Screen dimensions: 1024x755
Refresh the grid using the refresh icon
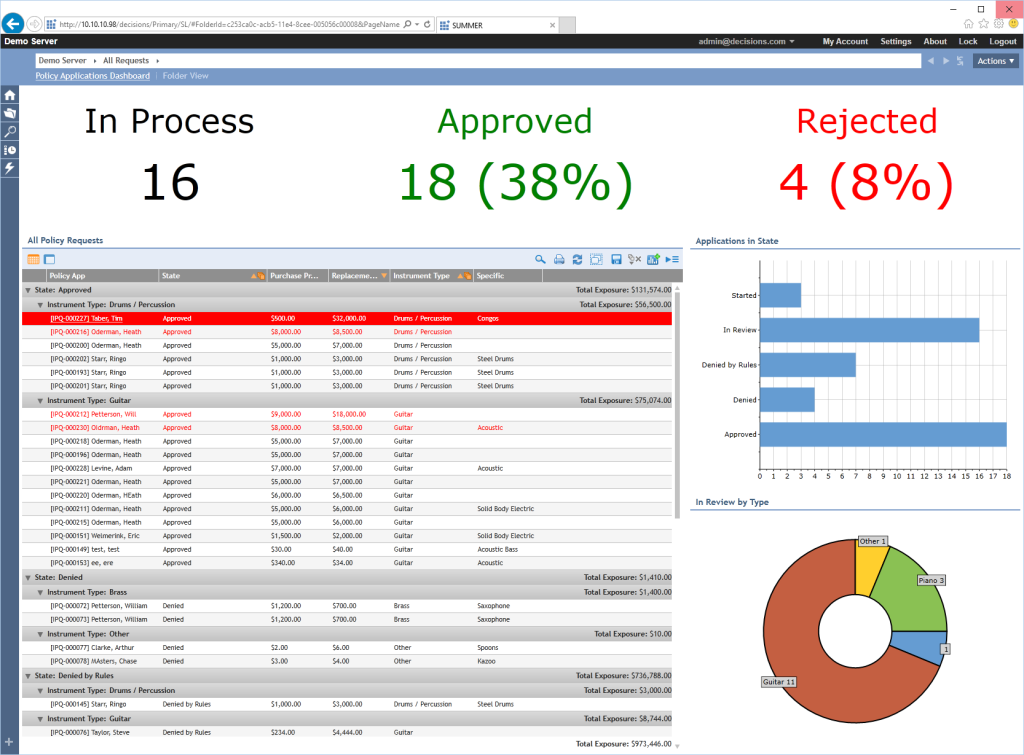point(577,259)
